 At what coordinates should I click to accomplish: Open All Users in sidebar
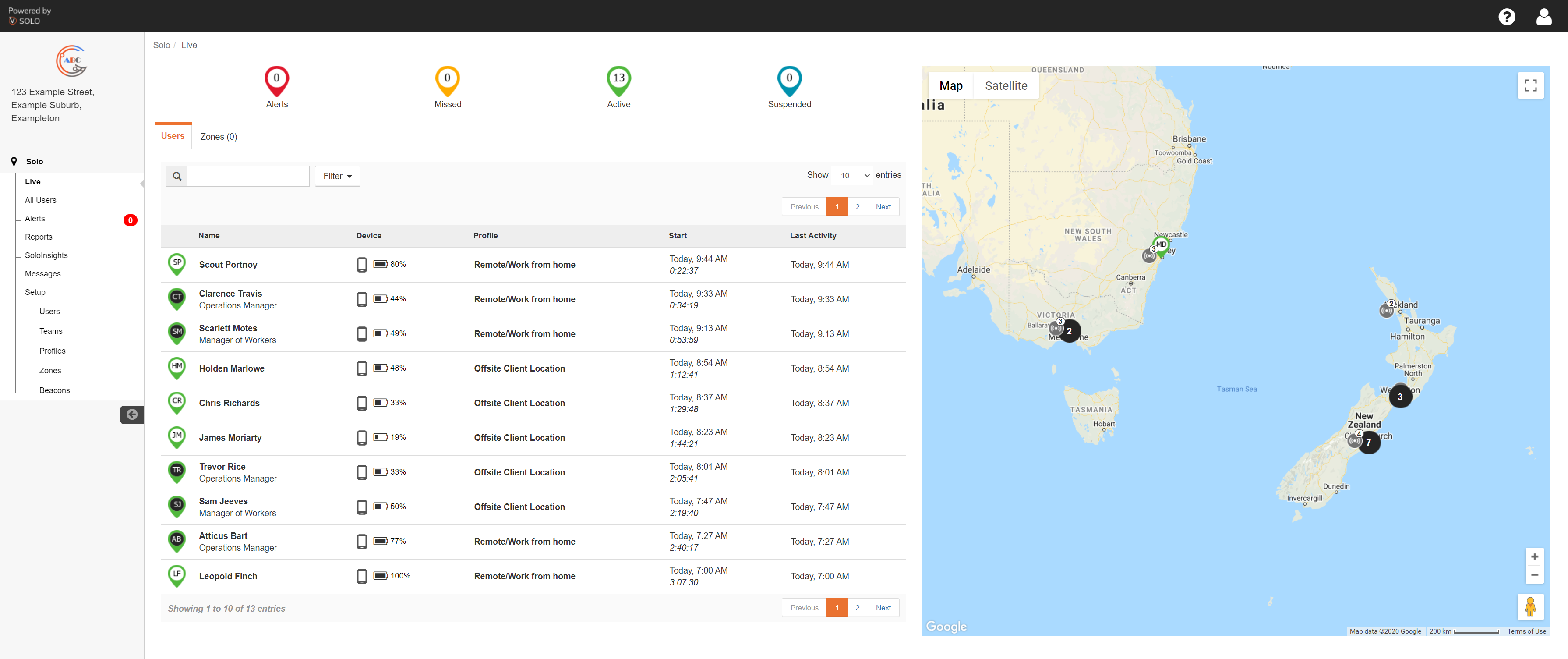click(x=40, y=200)
